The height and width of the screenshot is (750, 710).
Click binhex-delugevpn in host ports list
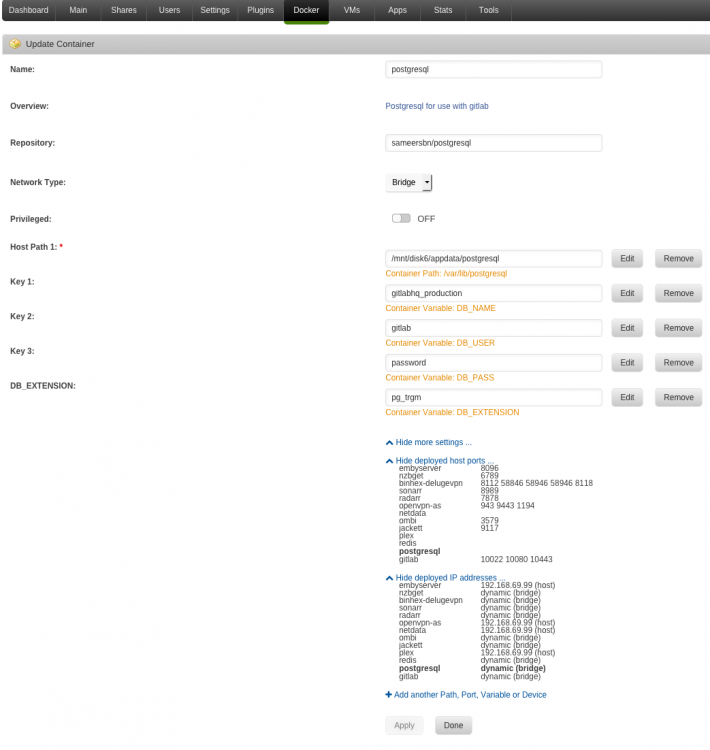point(431,483)
